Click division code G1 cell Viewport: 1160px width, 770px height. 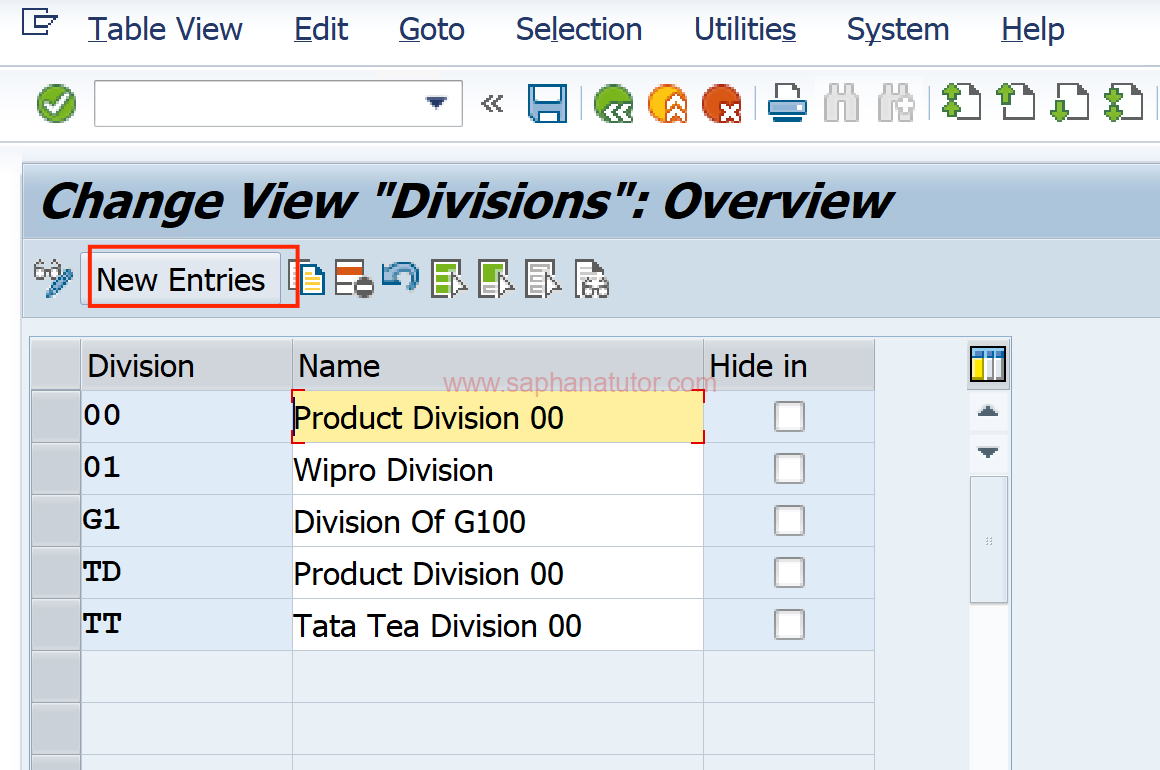[x=186, y=521]
